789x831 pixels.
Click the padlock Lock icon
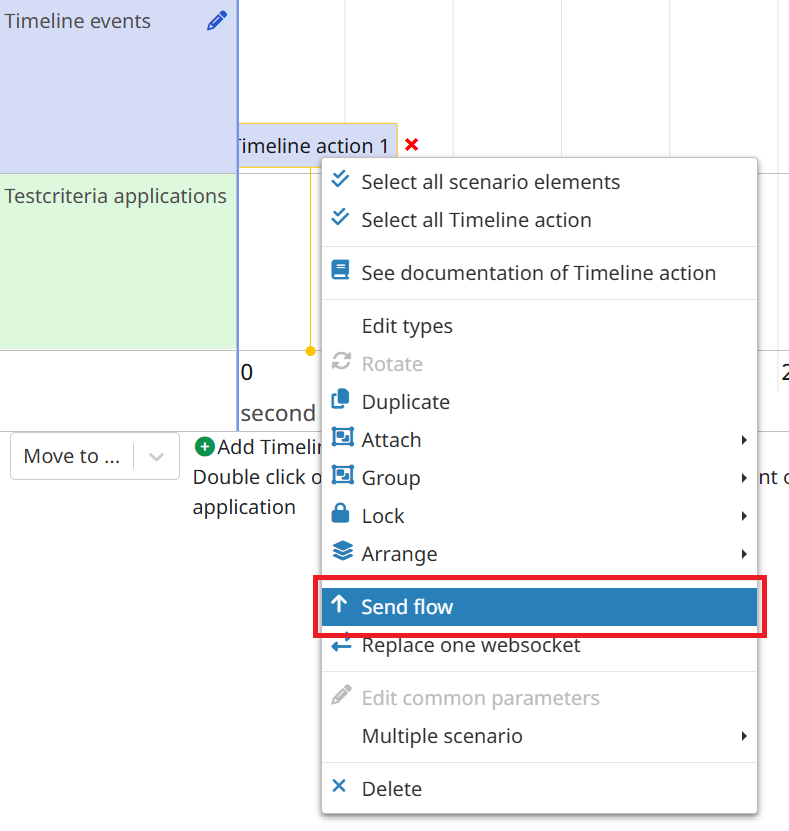pyautogui.click(x=340, y=513)
